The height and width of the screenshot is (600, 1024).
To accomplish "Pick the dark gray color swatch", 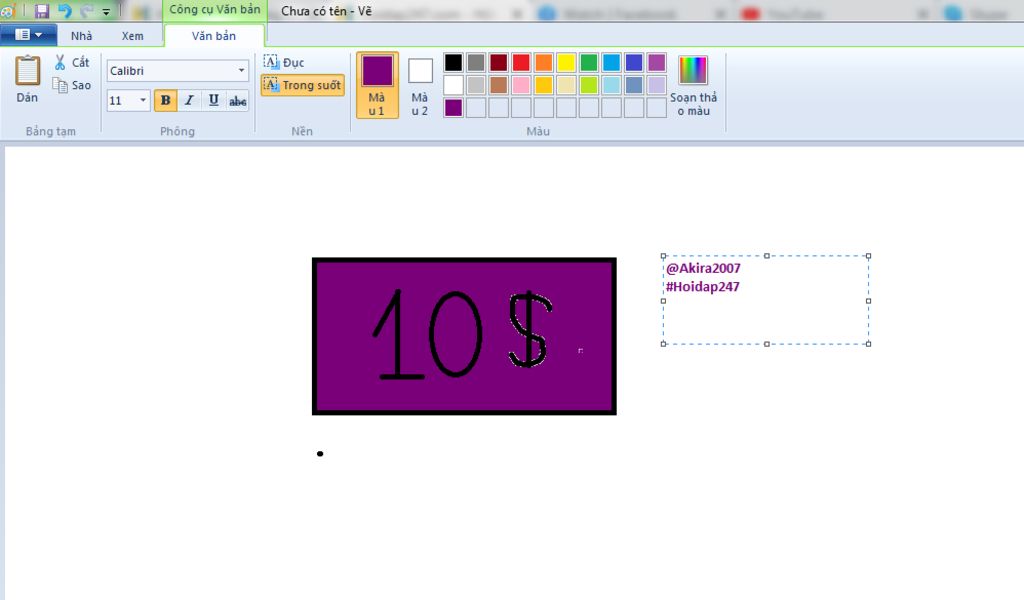I will pyautogui.click(x=476, y=62).
